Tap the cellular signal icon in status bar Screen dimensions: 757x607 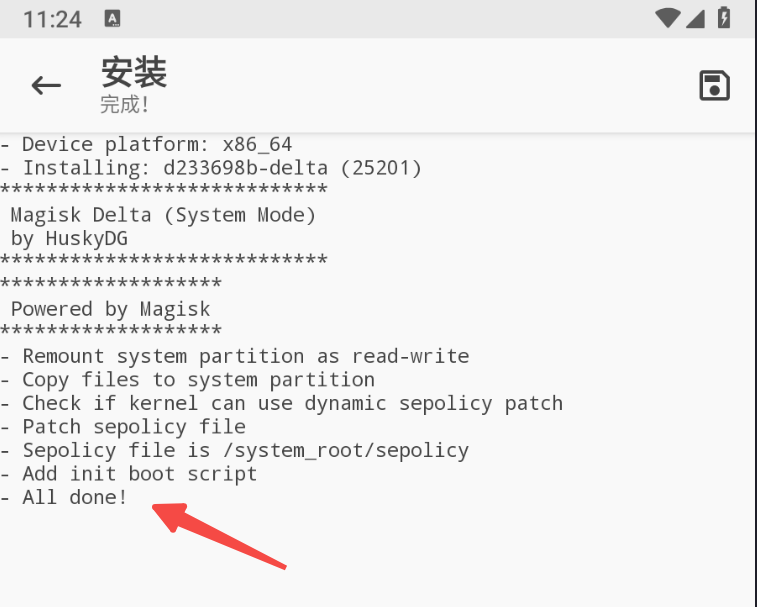tap(695, 19)
